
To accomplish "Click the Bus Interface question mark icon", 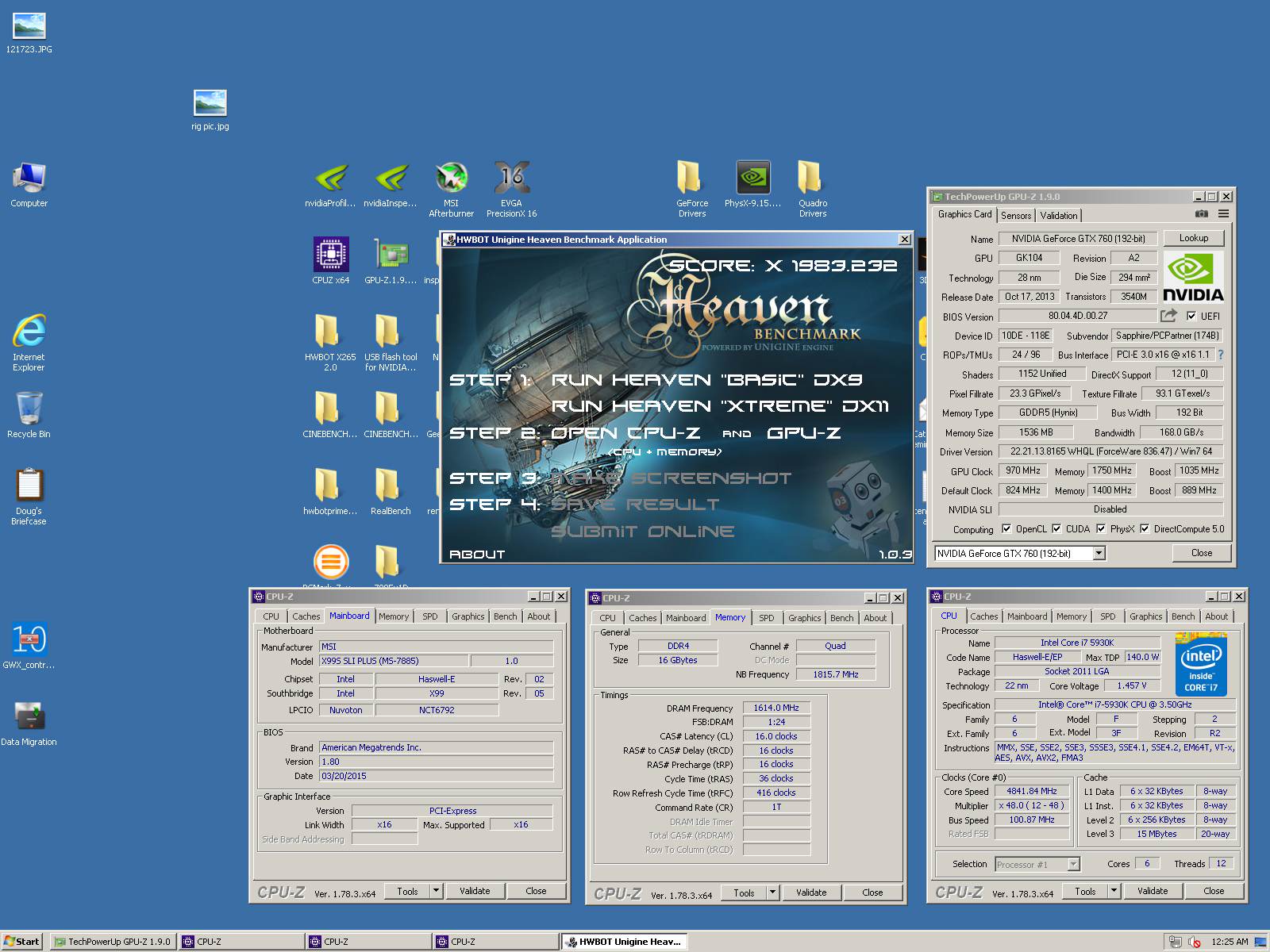I will tap(1221, 355).
